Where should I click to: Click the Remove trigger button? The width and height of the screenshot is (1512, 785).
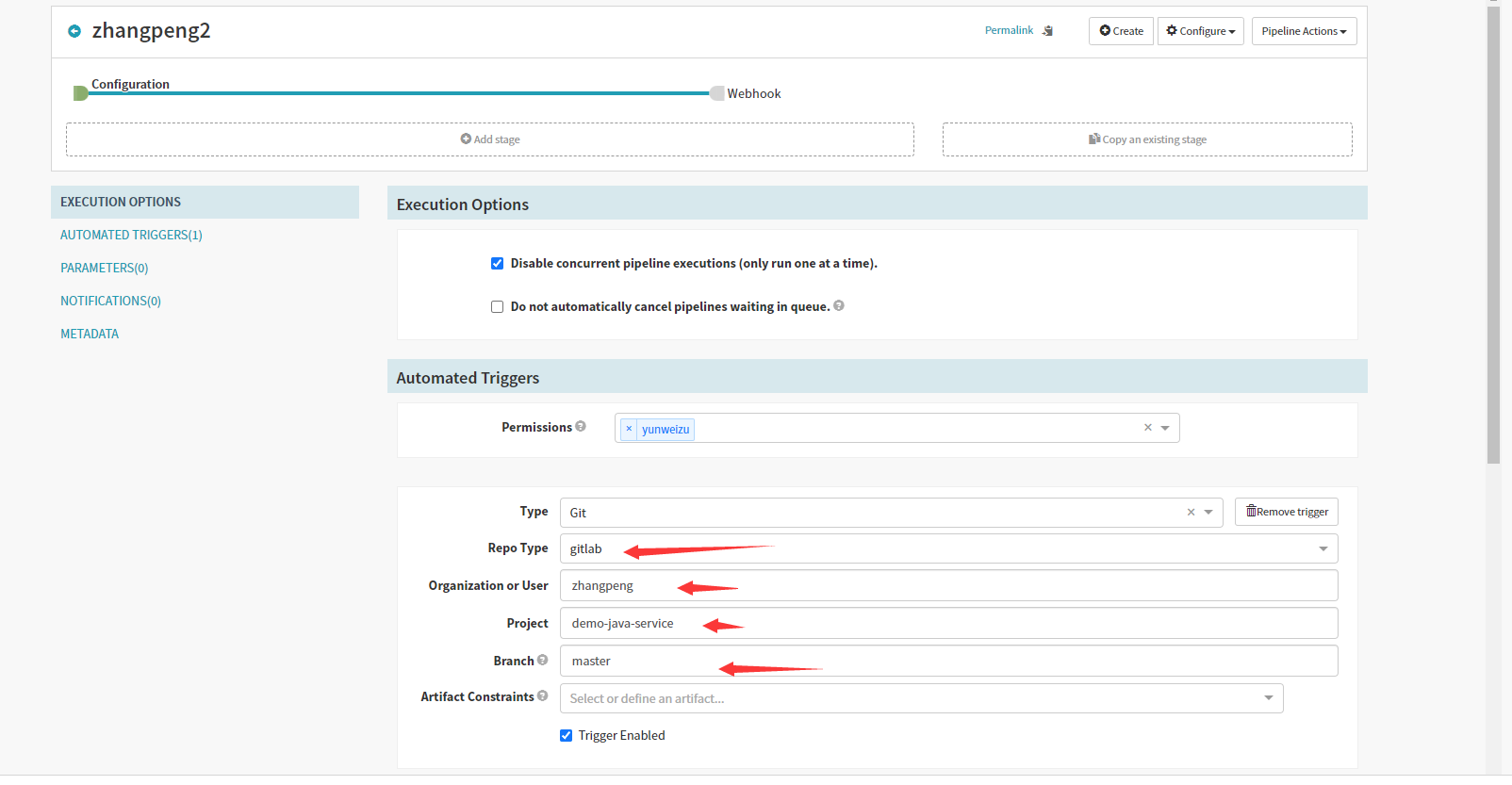(x=1287, y=512)
